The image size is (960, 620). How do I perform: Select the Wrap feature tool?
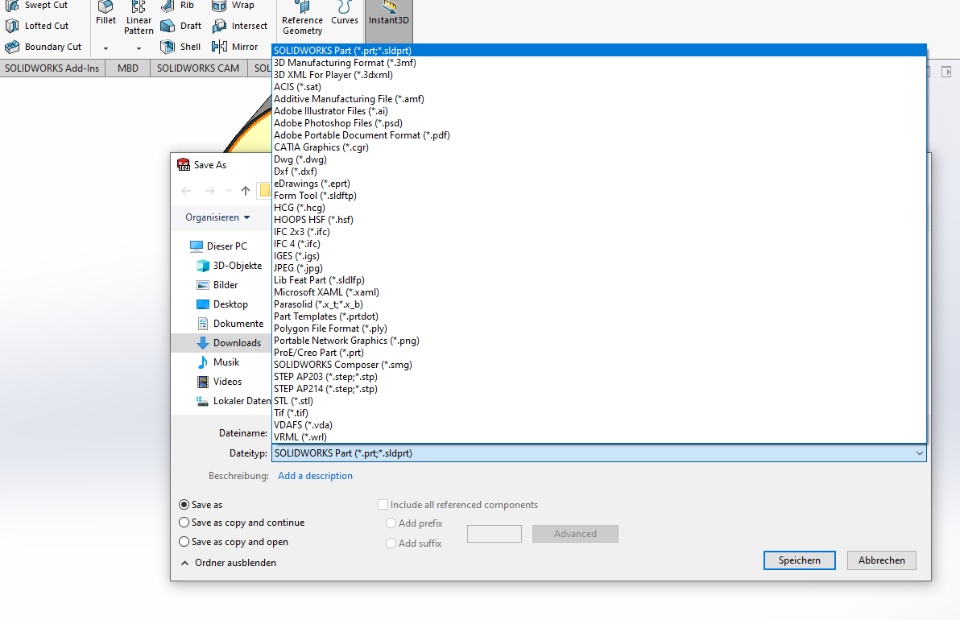coord(233,6)
